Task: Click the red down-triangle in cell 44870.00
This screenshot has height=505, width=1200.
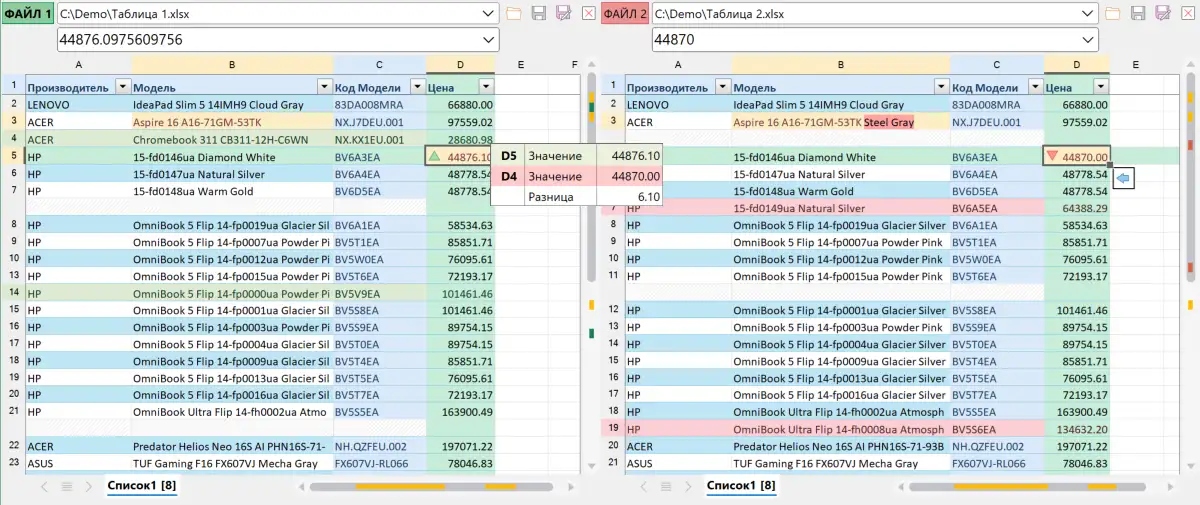Action: pos(1052,156)
